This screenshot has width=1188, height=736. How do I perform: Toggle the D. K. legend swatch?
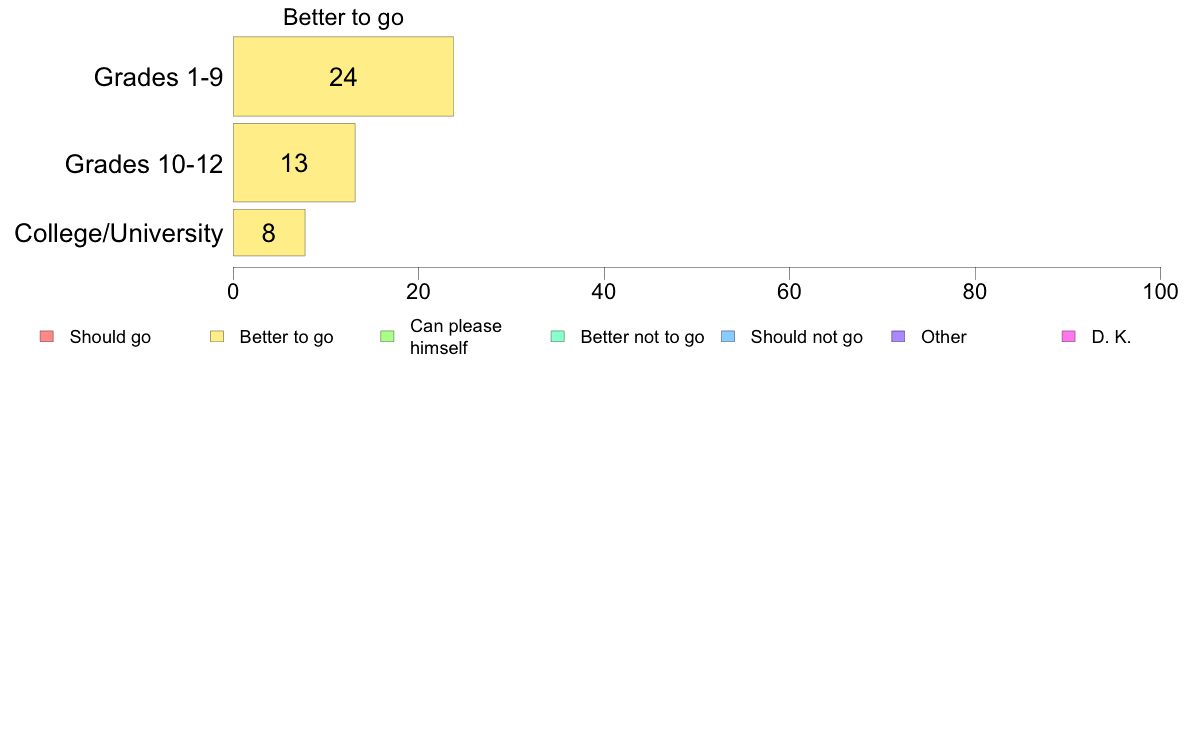coord(1068,337)
